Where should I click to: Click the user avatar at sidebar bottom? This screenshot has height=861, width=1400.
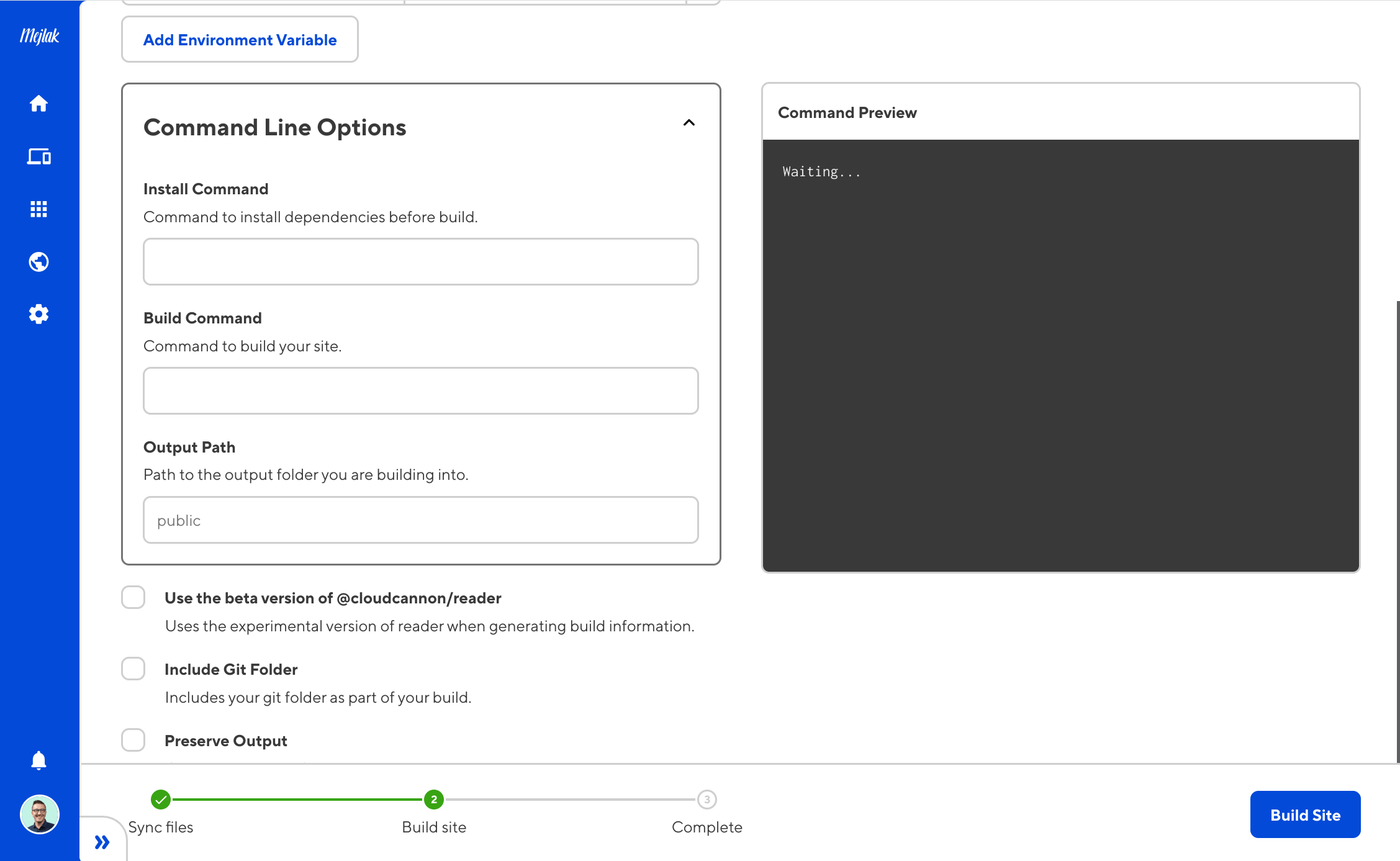(38, 814)
